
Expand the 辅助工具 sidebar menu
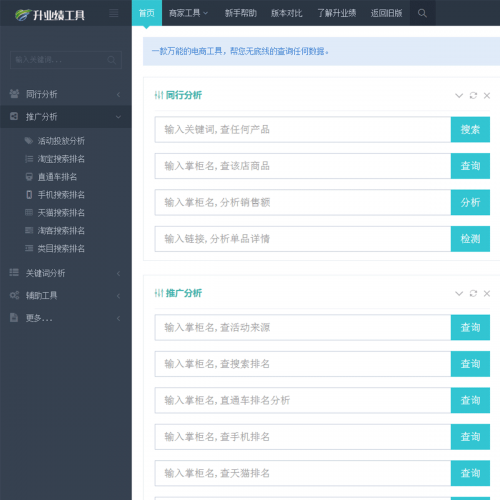click(x=118, y=296)
